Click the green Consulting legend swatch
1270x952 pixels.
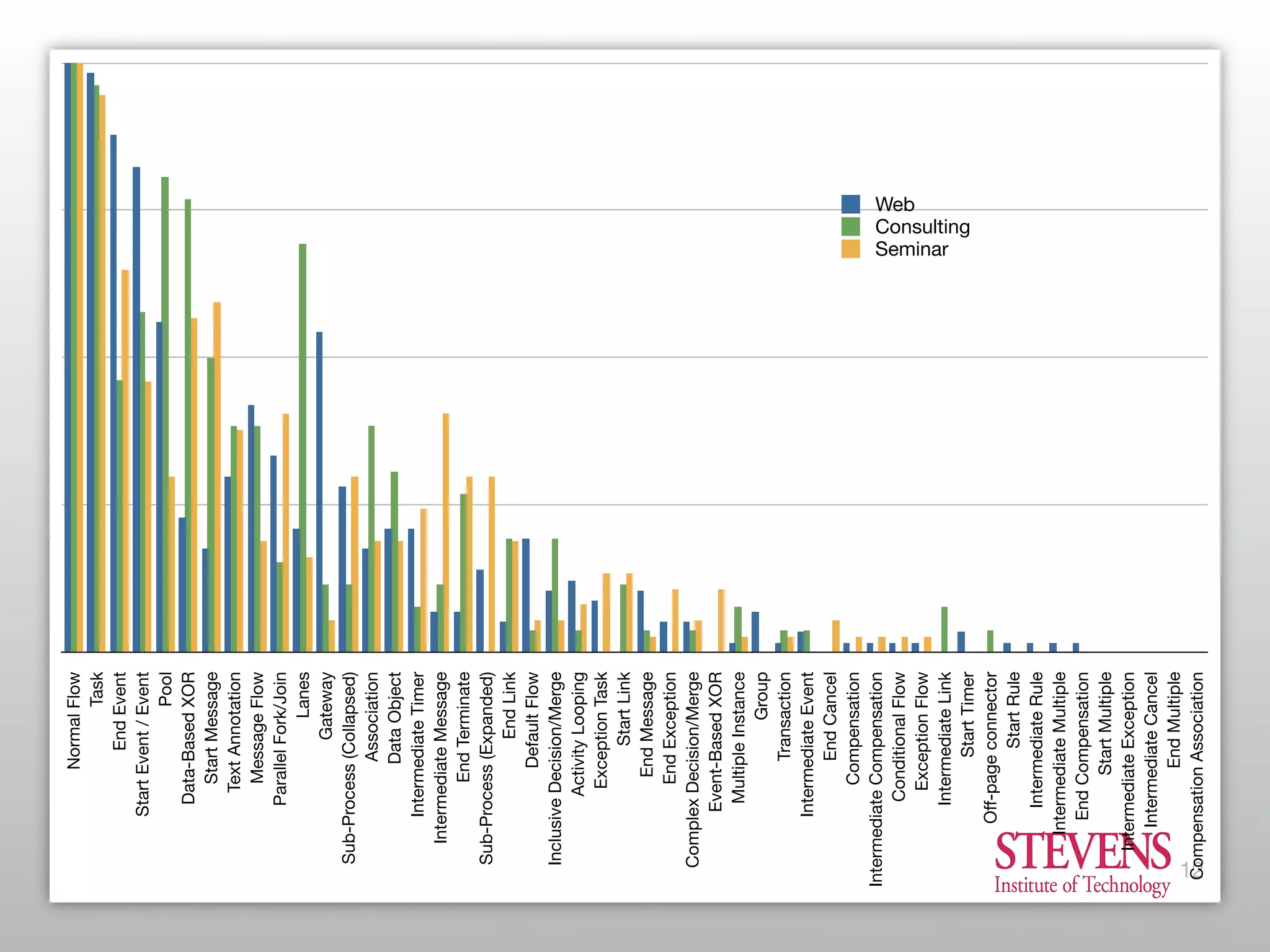point(850,226)
